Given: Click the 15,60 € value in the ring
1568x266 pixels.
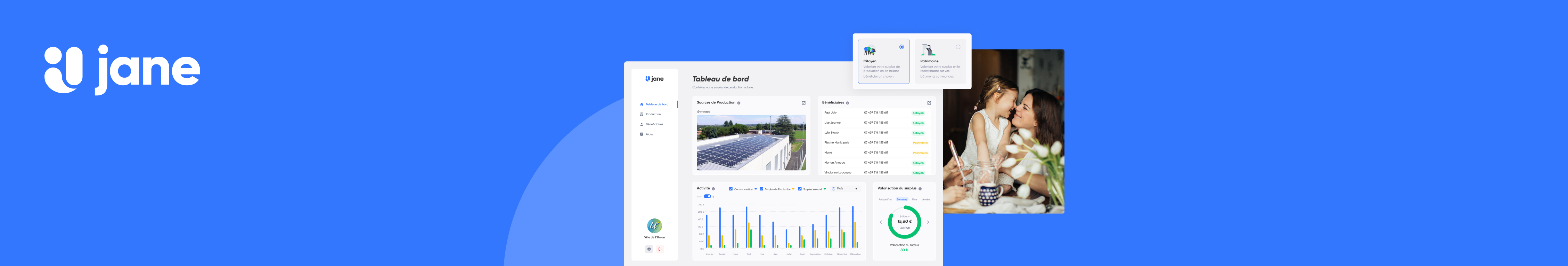Looking at the screenshot, I should click(905, 221).
